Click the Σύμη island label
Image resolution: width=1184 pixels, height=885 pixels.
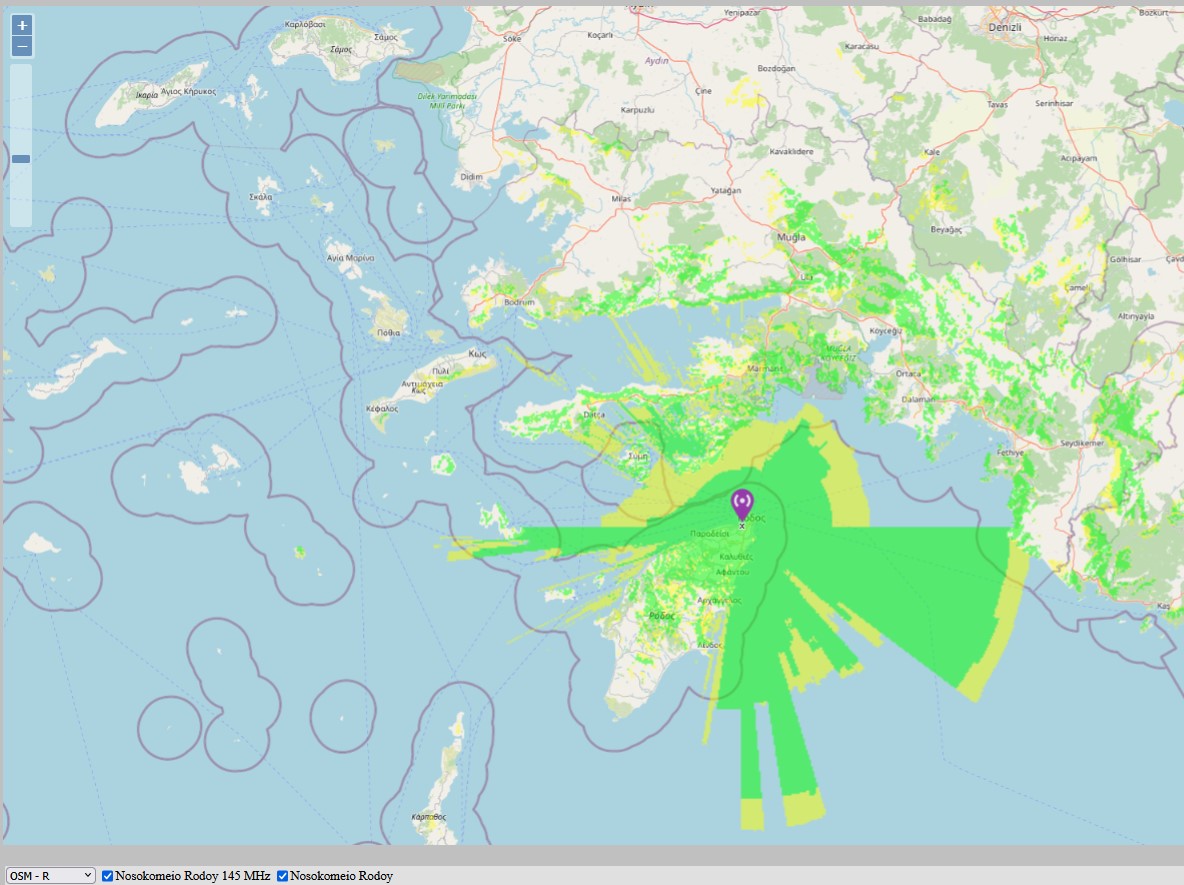tap(638, 456)
